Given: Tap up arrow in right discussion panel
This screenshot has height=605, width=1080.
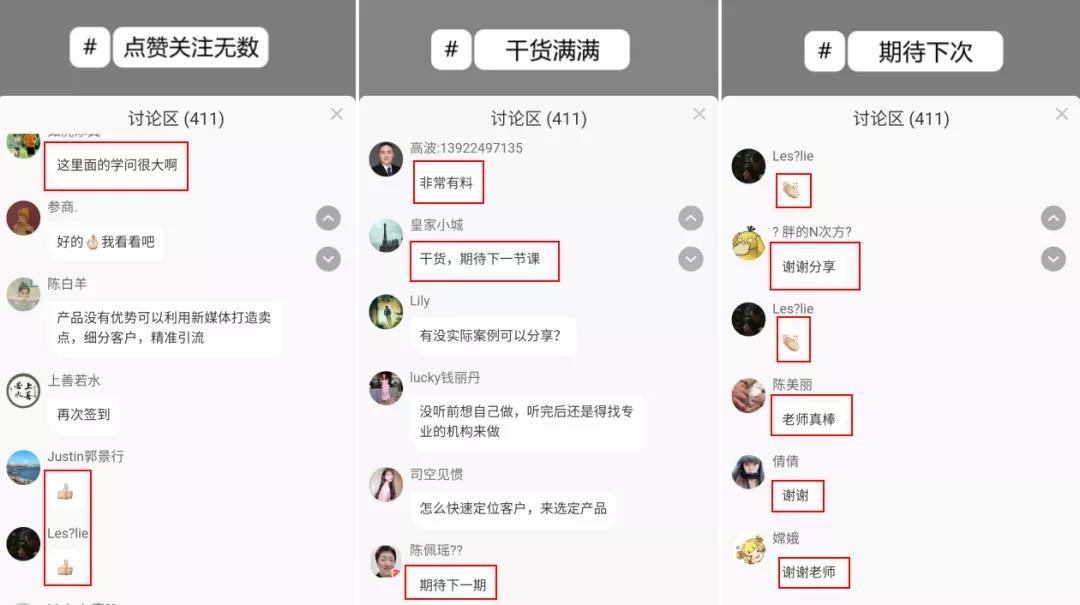Looking at the screenshot, I should tap(1053, 218).
